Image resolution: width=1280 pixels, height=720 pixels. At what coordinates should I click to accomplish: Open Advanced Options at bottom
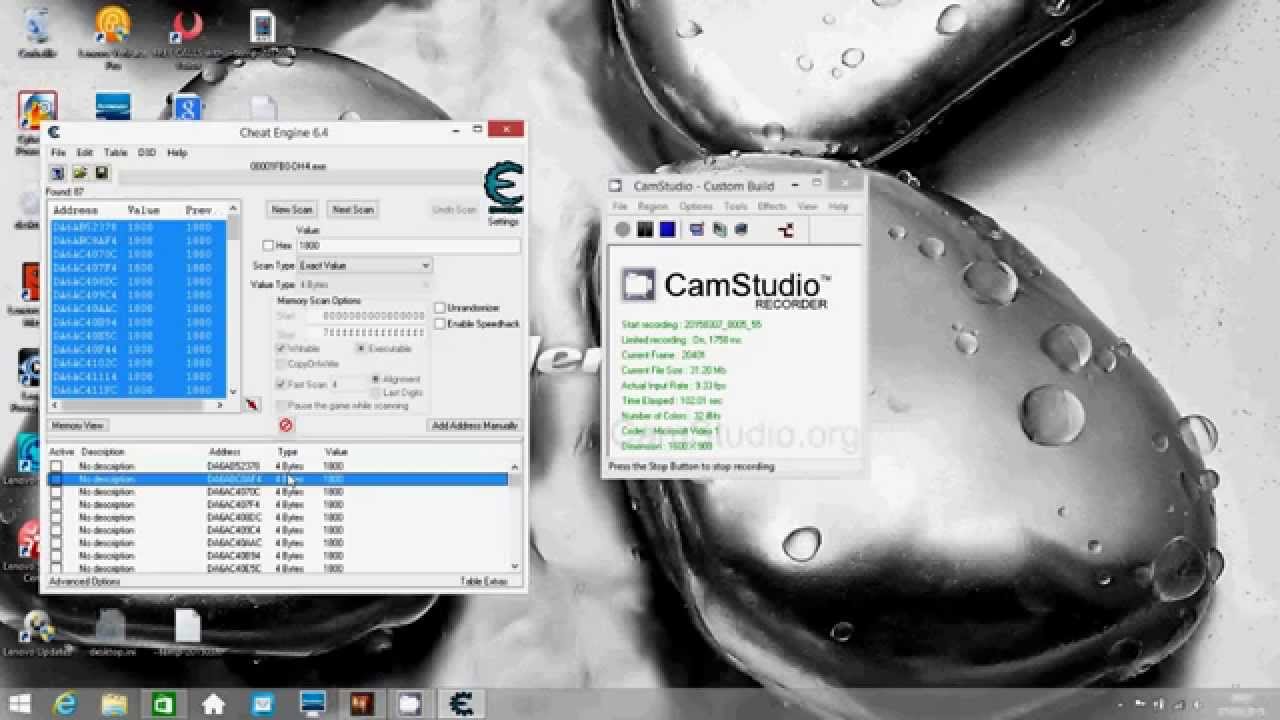pyautogui.click(x=85, y=581)
